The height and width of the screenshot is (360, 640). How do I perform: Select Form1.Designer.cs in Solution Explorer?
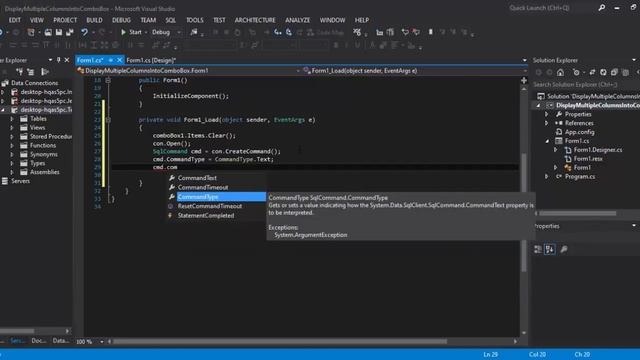[x=598, y=150]
